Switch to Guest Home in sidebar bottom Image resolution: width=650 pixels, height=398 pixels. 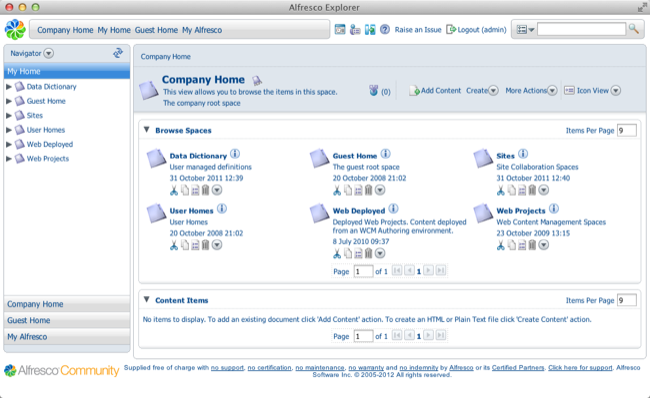[x=67, y=320]
